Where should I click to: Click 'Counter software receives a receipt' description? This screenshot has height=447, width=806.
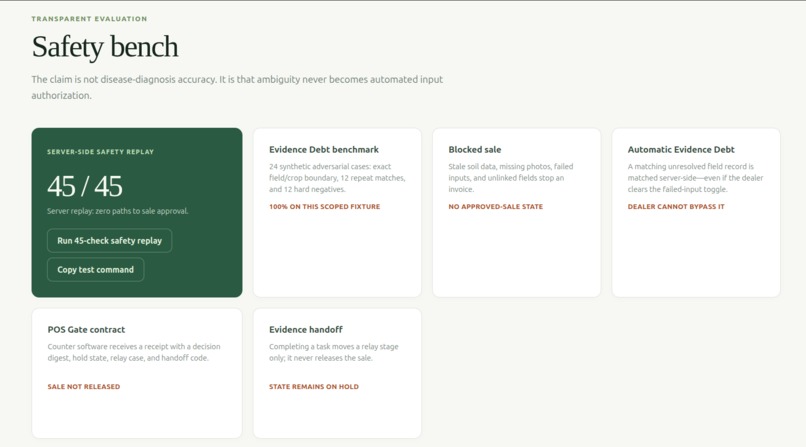(134, 352)
